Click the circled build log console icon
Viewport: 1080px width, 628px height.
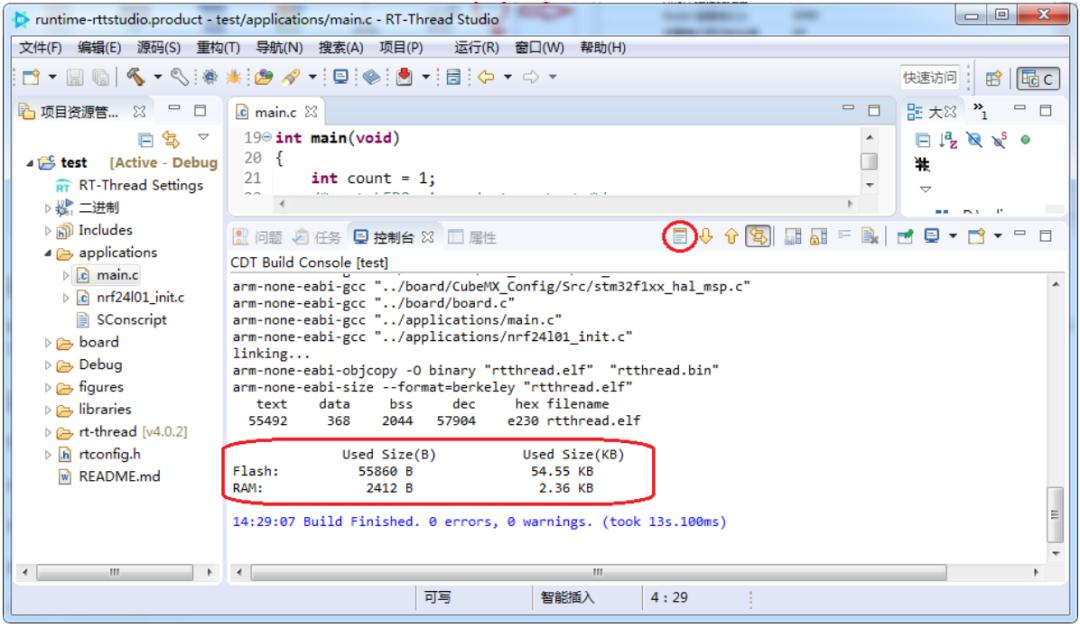[x=680, y=236]
